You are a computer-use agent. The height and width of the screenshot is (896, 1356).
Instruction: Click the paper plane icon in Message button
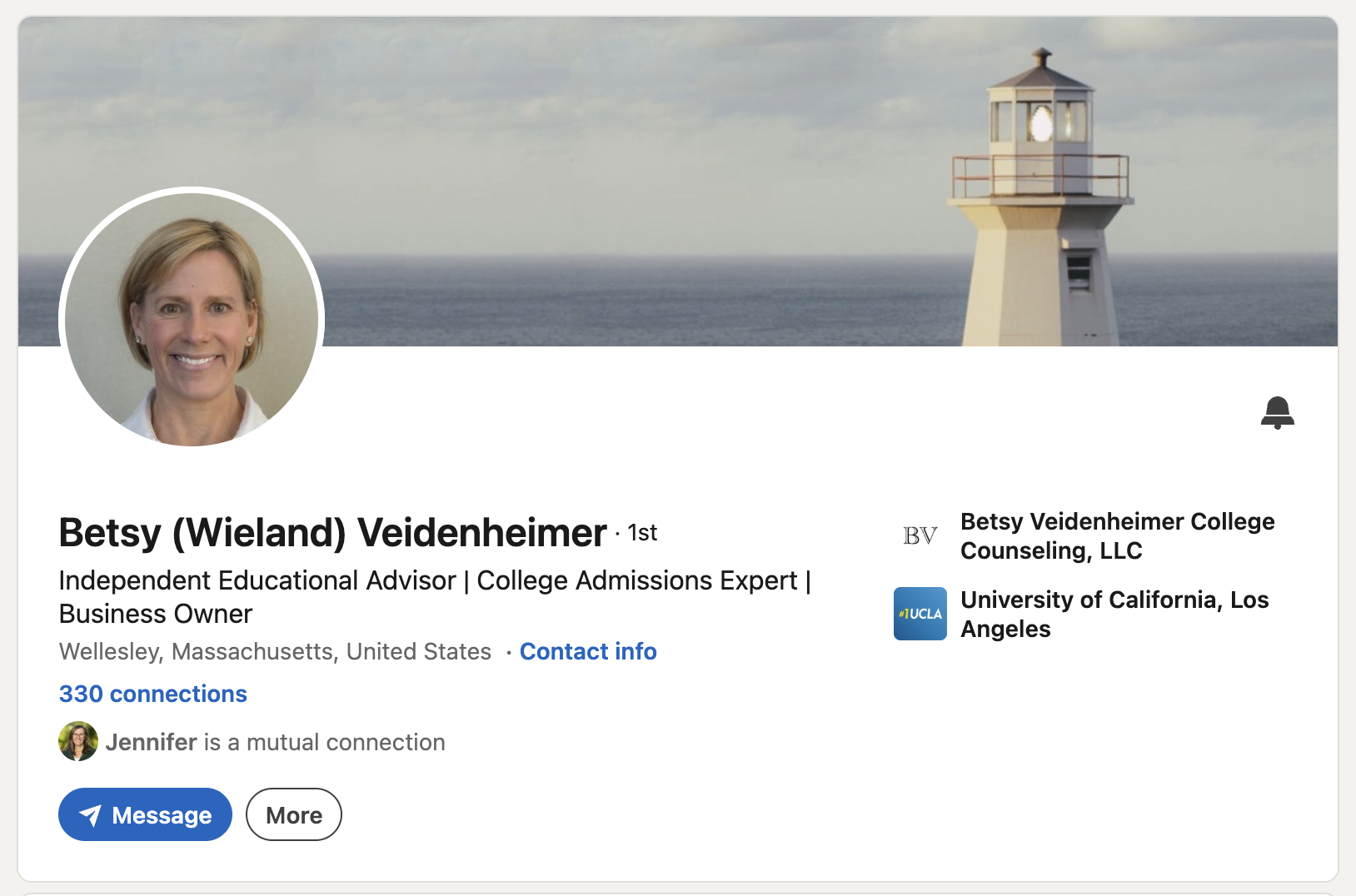90,815
